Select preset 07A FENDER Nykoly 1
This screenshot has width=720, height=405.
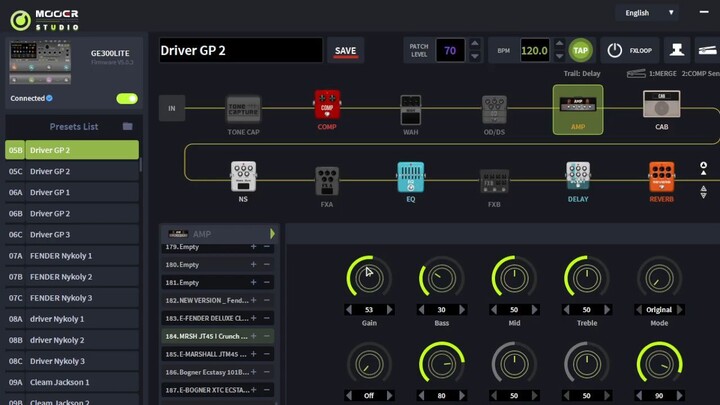72,256
